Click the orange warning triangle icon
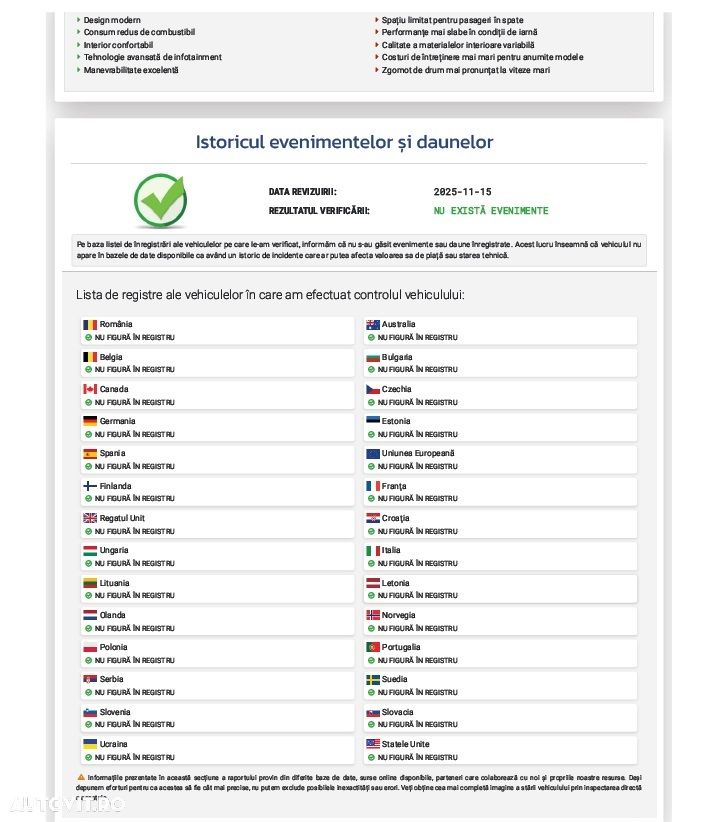Viewport: 722px width, 822px height. pos(81,777)
